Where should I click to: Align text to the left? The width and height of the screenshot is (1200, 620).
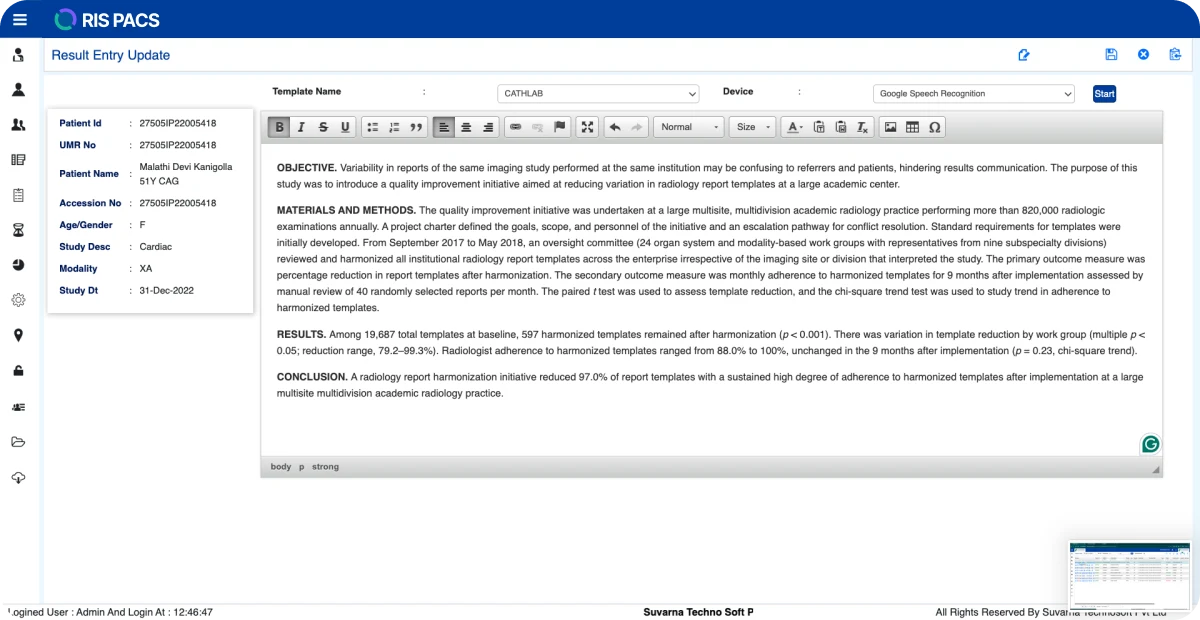click(x=444, y=127)
